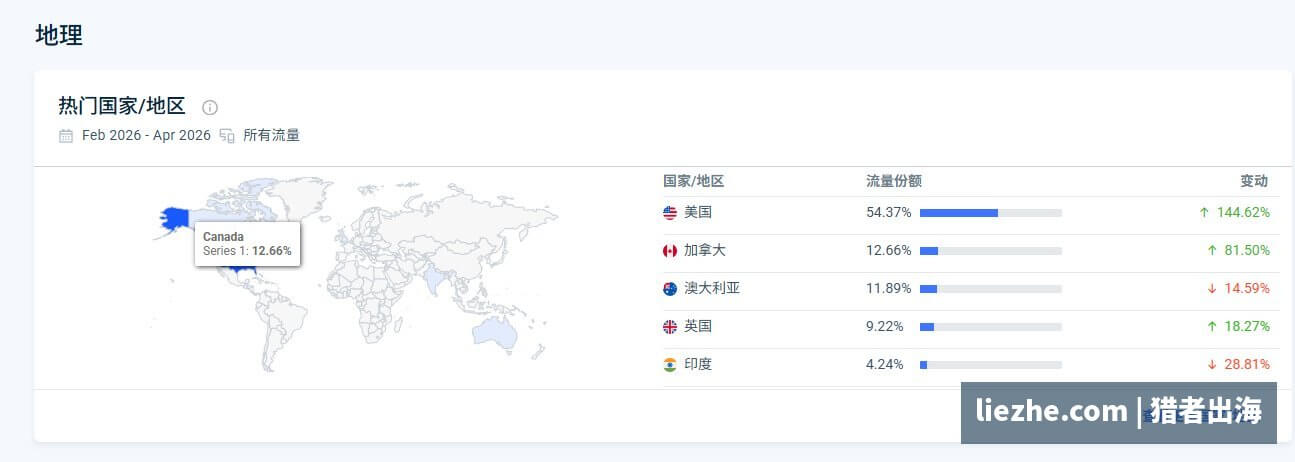Click the 14.59% change value
Image resolution: width=1295 pixels, height=462 pixels.
[x=1247, y=289]
